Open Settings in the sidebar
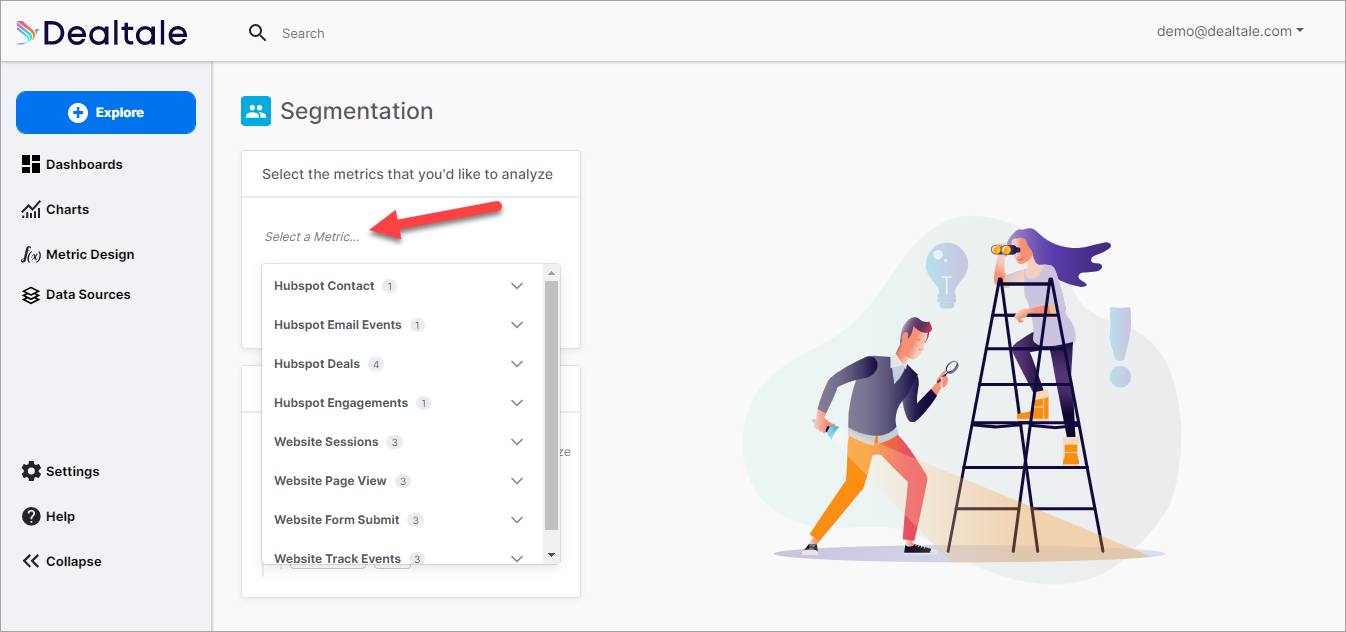The height and width of the screenshot is (632, 1346). (x=60, y=471)
